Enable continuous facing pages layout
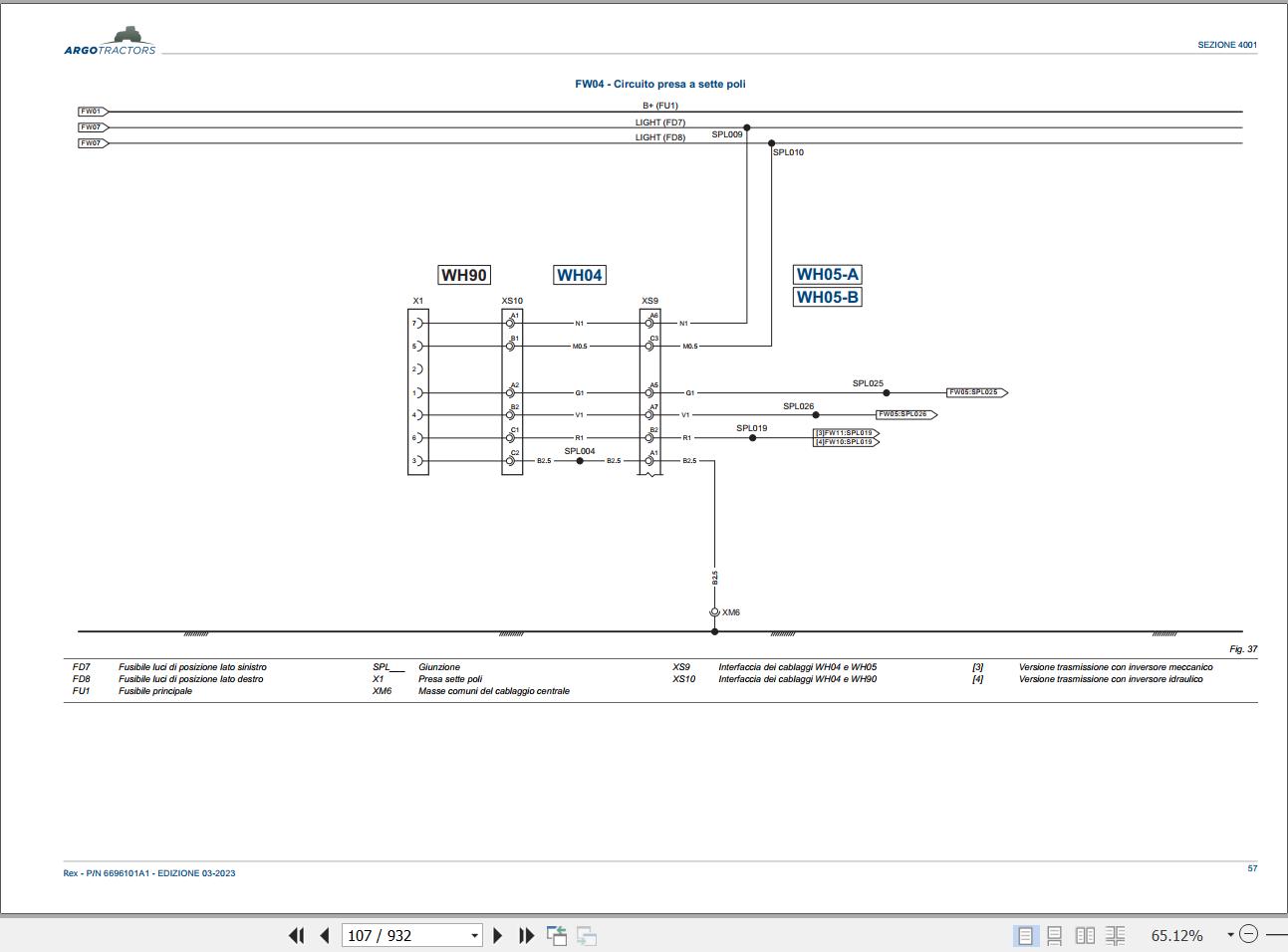1288x952 pixels. pyautogui.click(x=1116, y=935)
